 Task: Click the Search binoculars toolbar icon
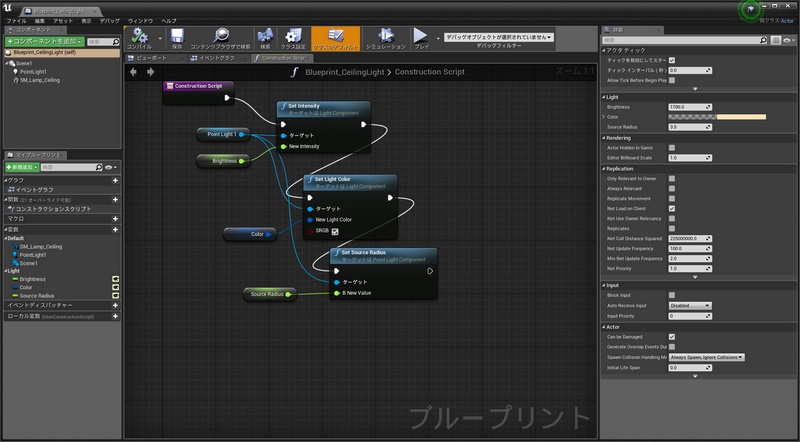[x=265, y=36]
